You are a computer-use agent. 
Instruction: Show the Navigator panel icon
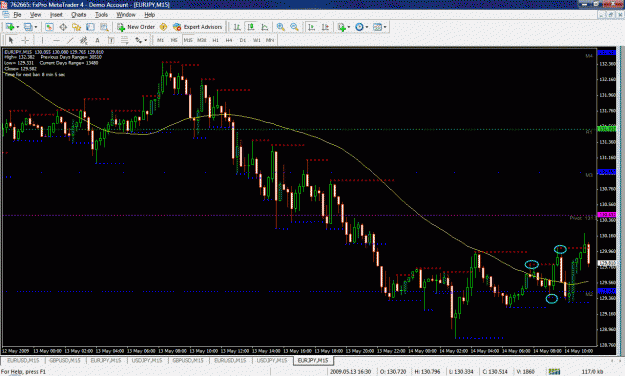[77, 27]
